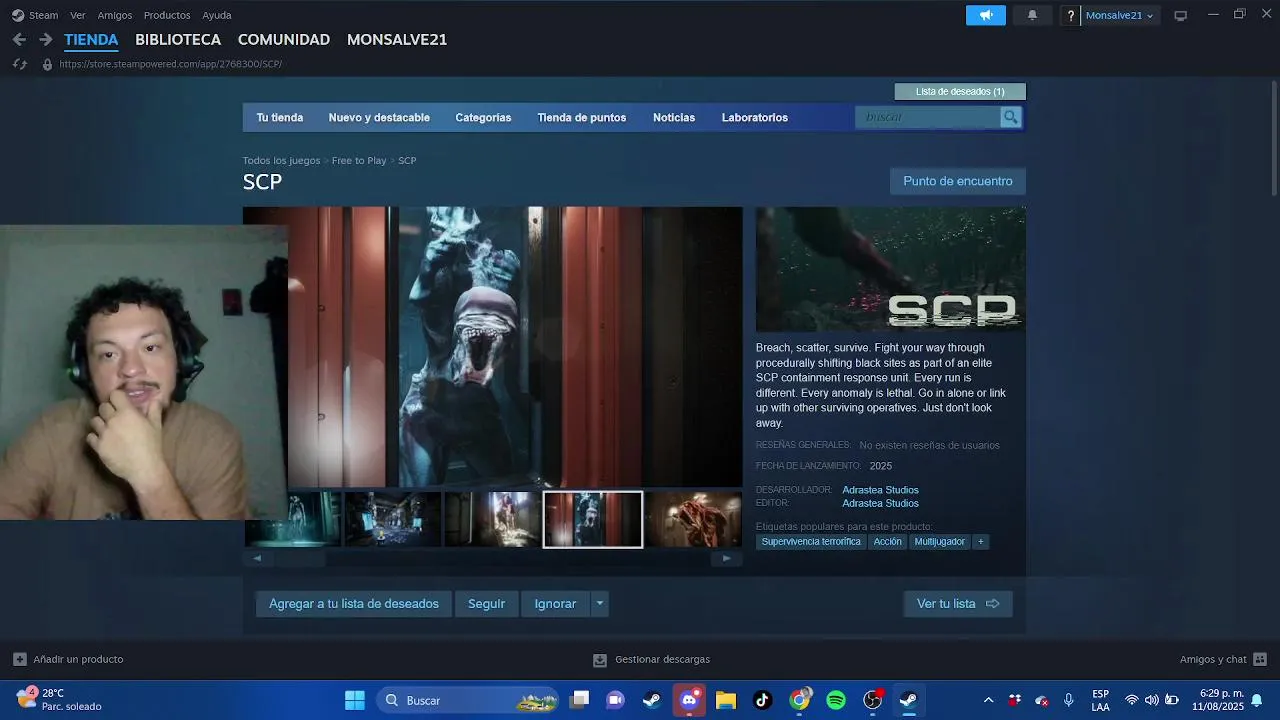Open the Nuevo y destacable dropdown

379,117
